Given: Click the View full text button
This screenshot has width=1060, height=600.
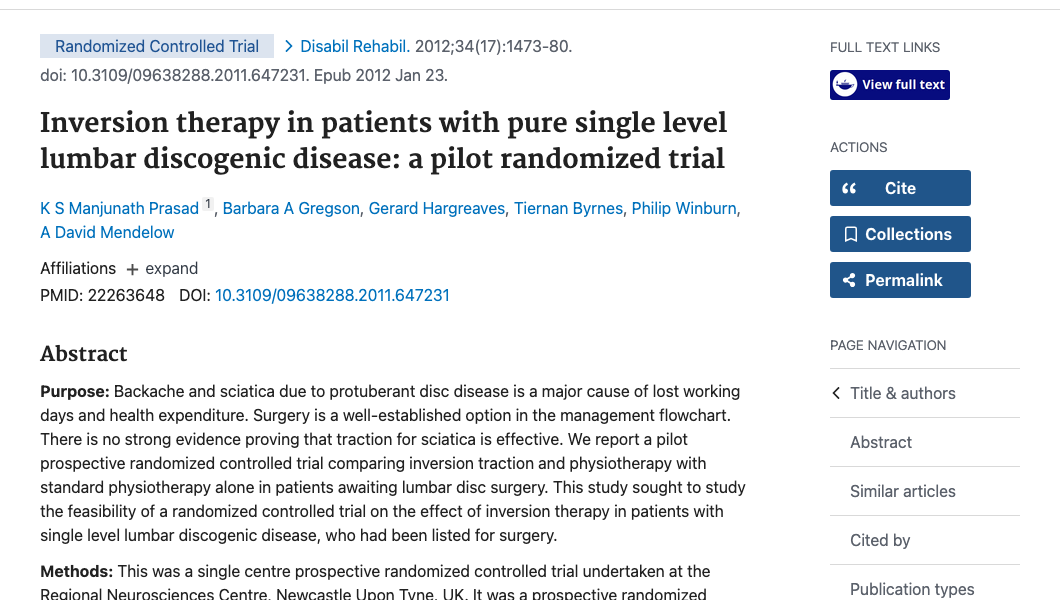Looking at the screenshot, I should click(x=889, y=84).
